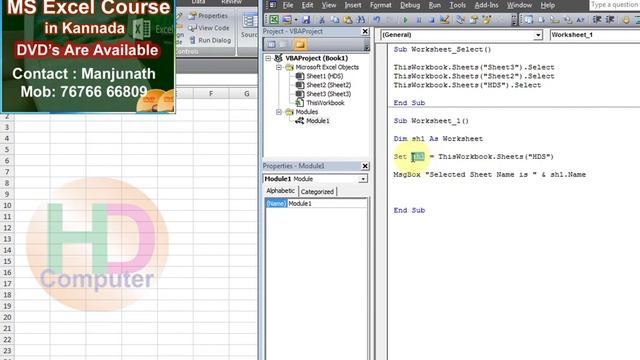
Task: Open the Help menu
Action: 547,5
